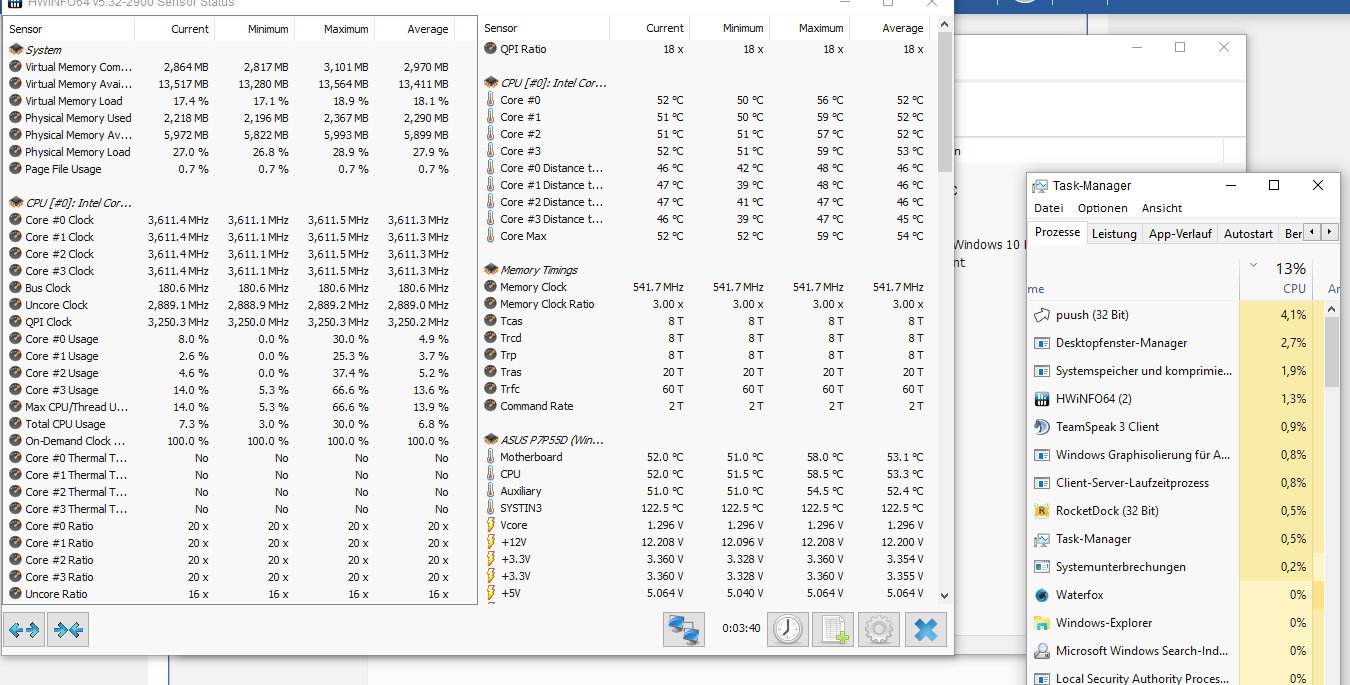This screenshot has height=685, width=1350.
Task: Select the Local Security Authority Process row
Action: tap(1175, 677)
